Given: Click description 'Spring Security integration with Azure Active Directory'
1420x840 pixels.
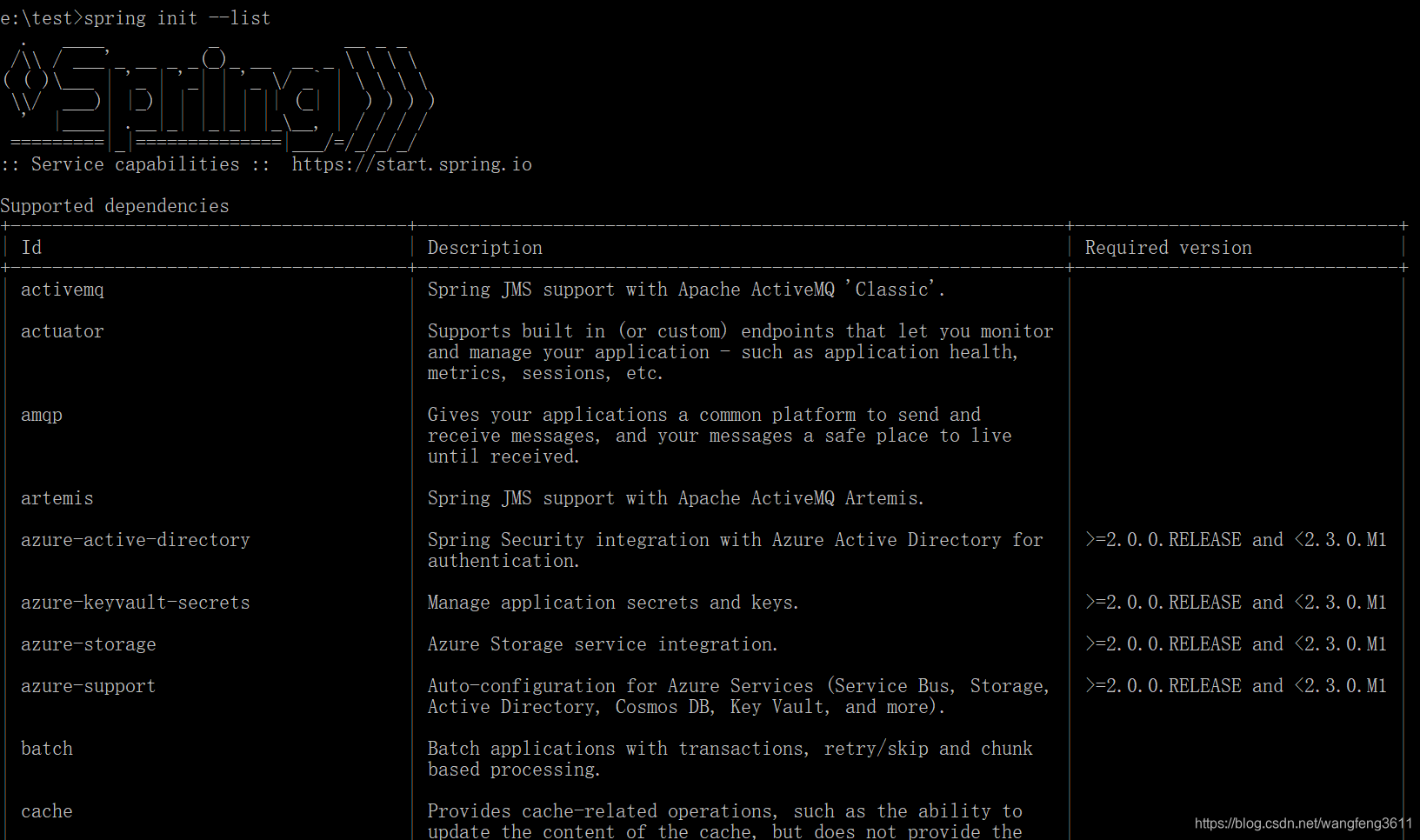Looking at the screenshot, I should click(736, 540).
